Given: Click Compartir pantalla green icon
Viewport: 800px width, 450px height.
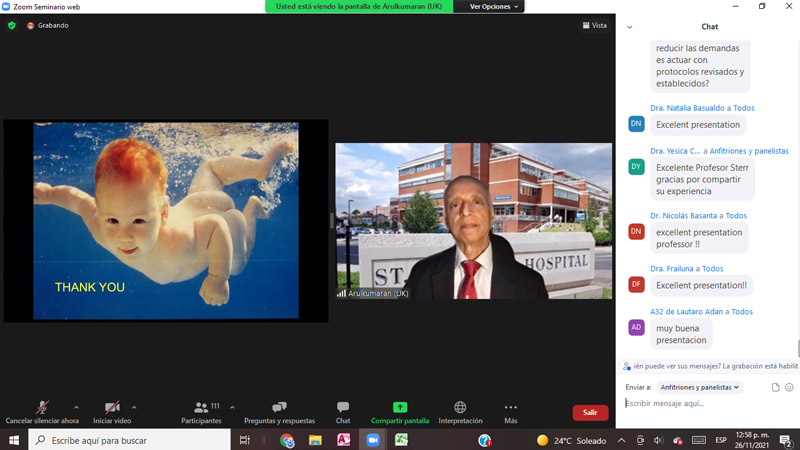Looking at the screenshot, I should click(x=400, y=407).
